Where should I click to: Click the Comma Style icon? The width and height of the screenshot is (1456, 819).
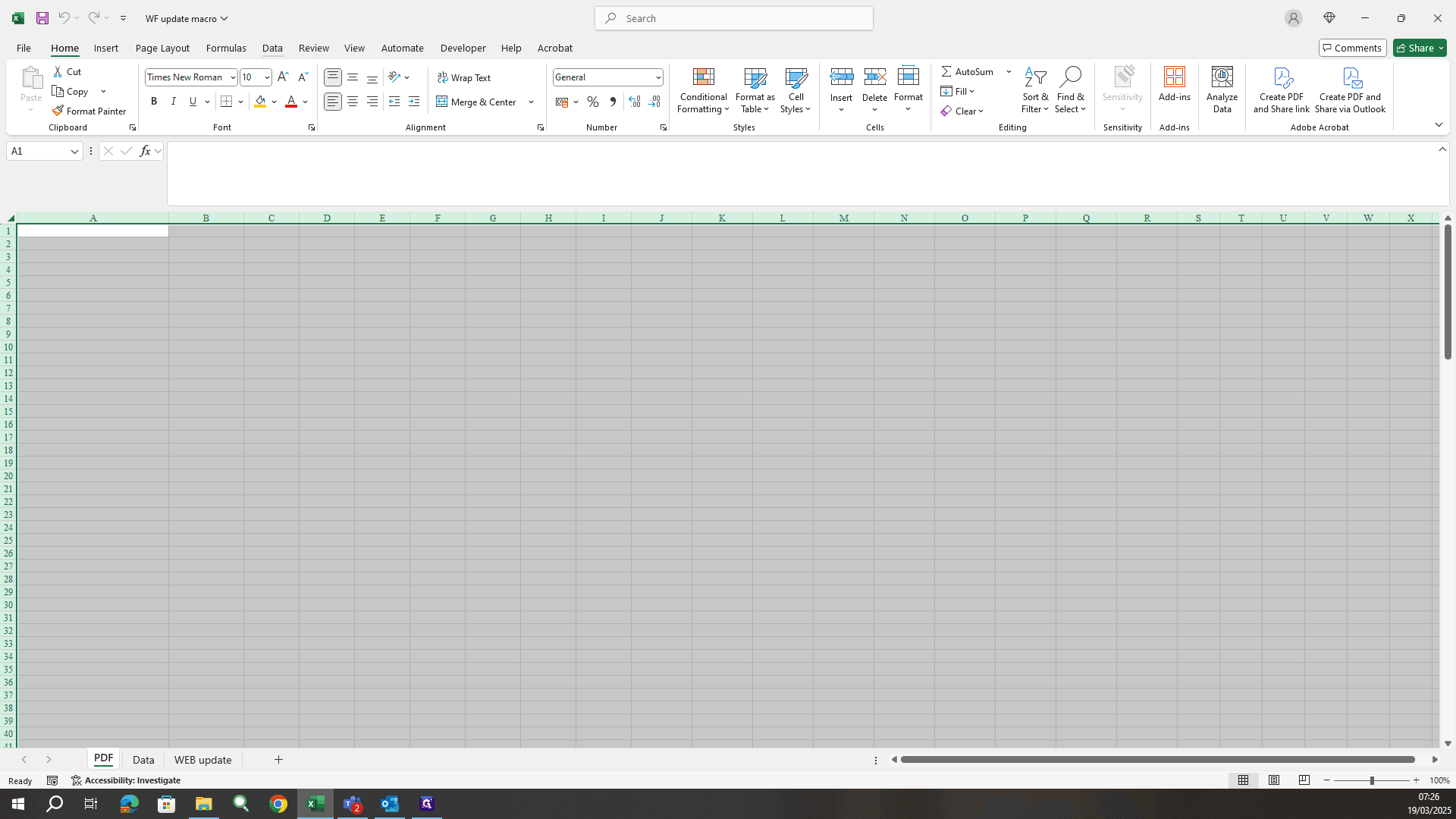point(613,102)
